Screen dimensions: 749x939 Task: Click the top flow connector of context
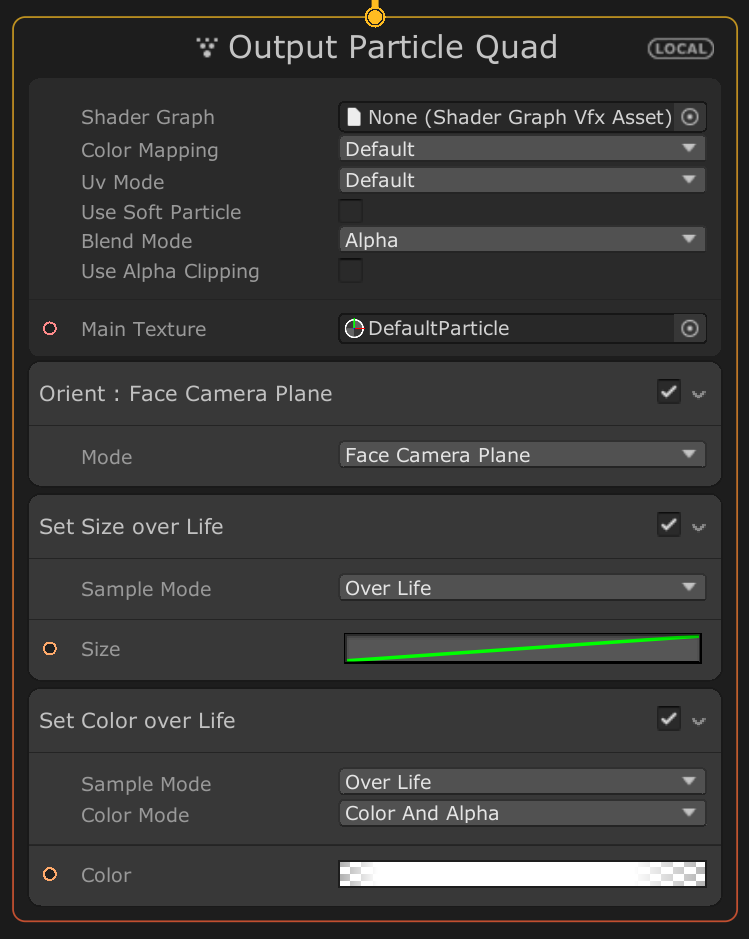point(375,16)
